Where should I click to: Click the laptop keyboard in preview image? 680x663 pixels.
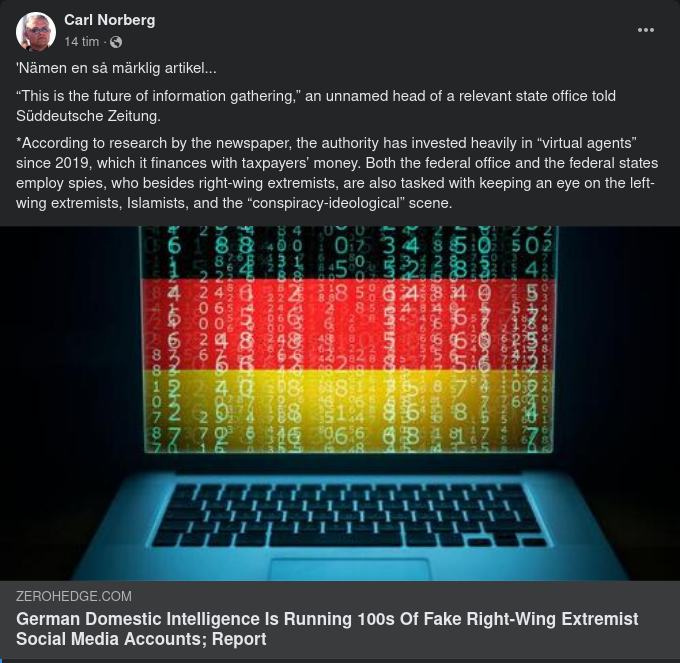(350, 515)
